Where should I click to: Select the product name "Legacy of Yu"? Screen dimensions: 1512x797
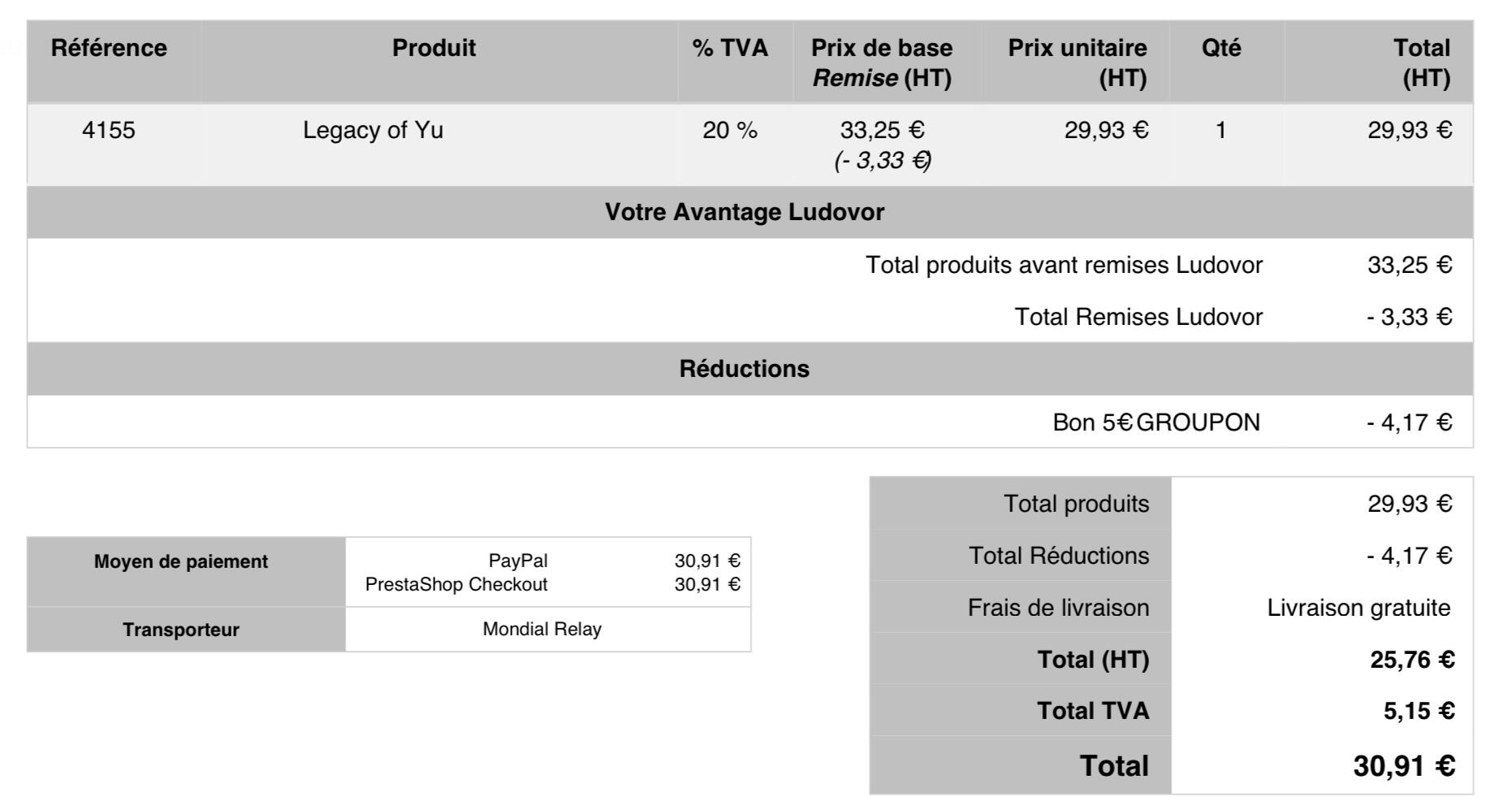pyautogui.click(x=373, y=131)
